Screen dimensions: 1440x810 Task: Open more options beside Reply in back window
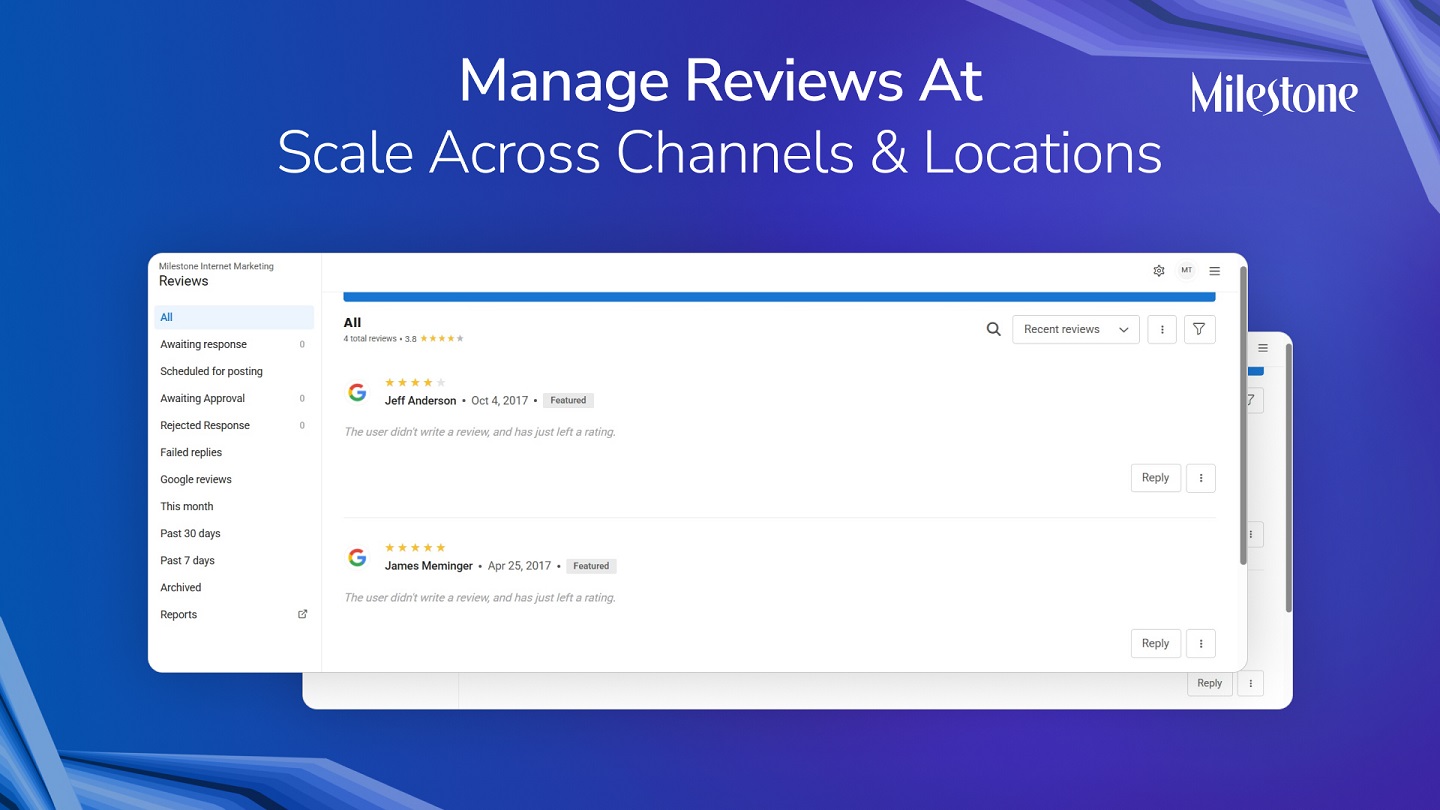pyautogui.click(x=1250, y=683)
